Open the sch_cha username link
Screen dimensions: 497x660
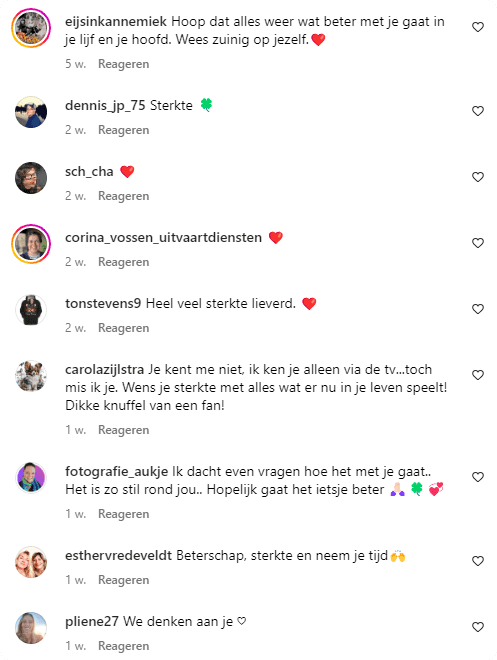89,172
